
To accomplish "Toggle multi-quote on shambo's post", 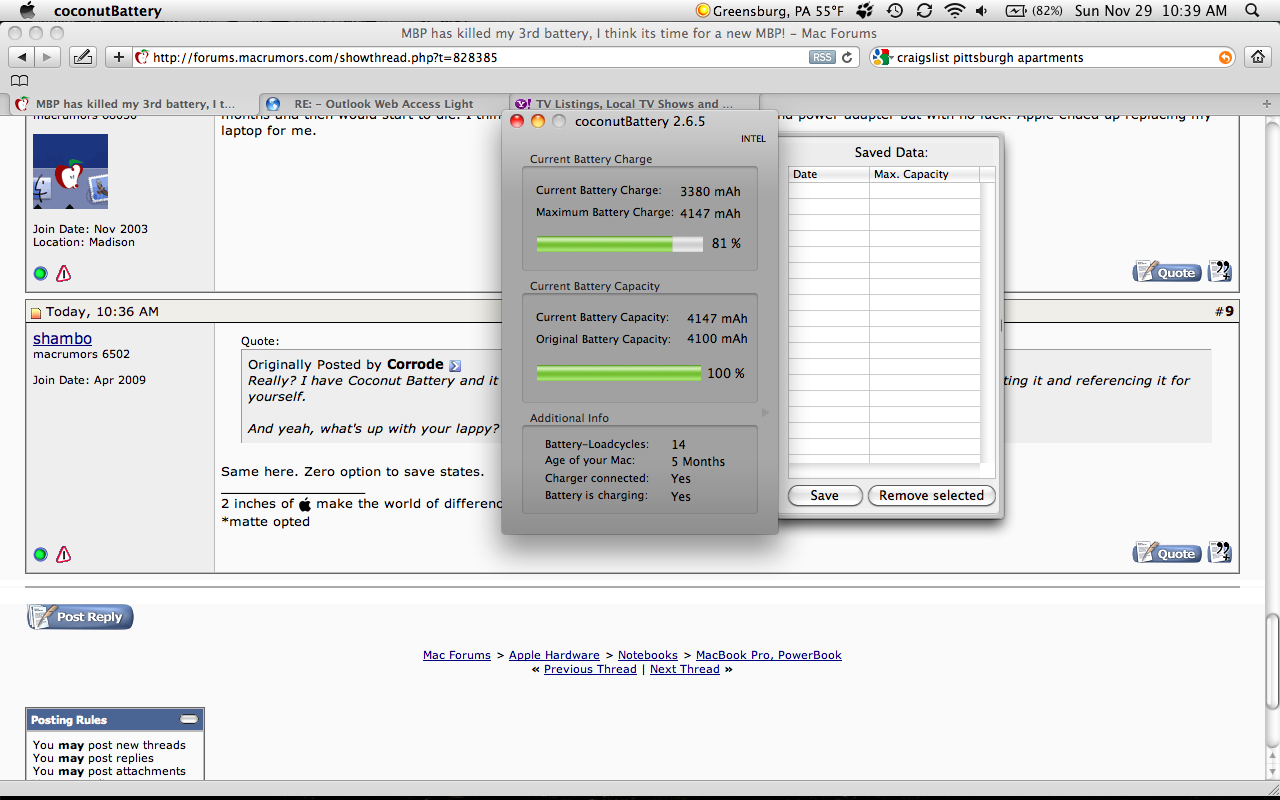I will [x=1219, y=552].
